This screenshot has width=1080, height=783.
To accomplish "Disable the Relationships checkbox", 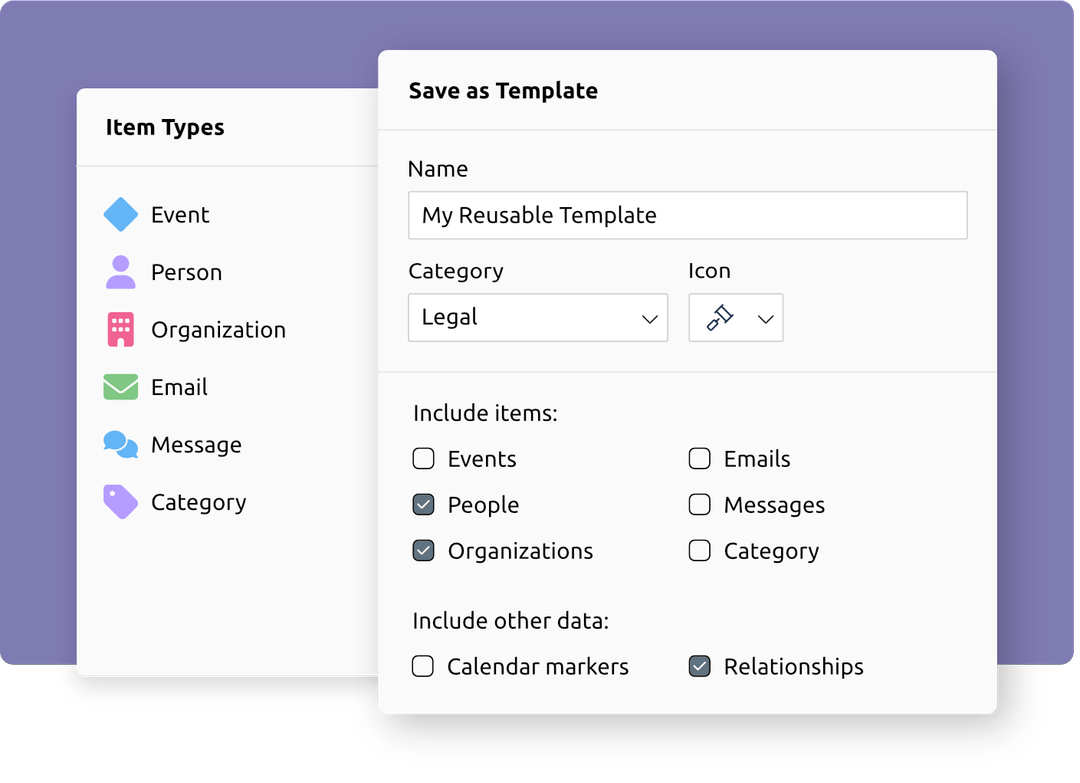I will click(700, 666).
